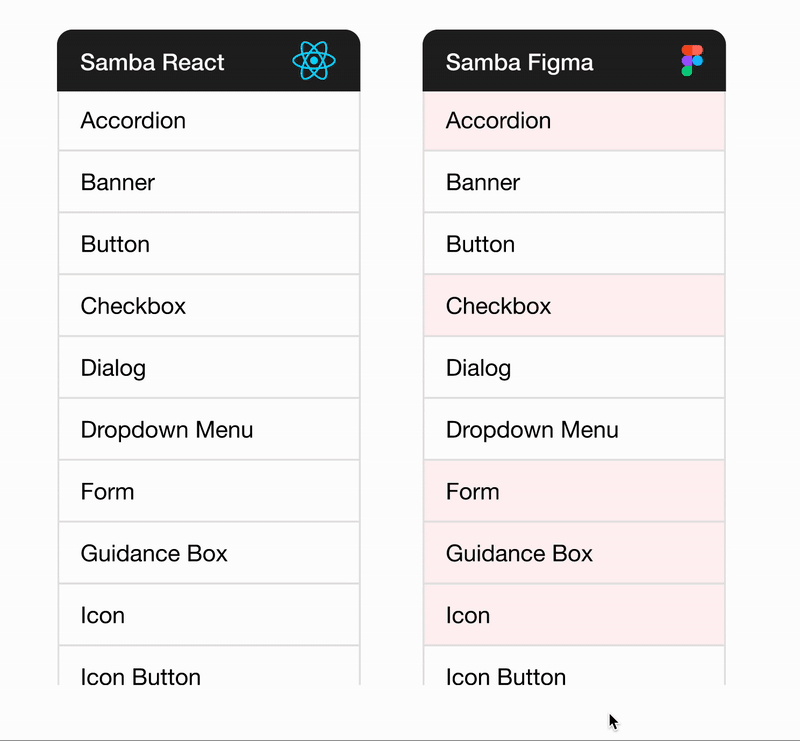
Task: Click Guidance Box in Samba React list
Action: 209,553
